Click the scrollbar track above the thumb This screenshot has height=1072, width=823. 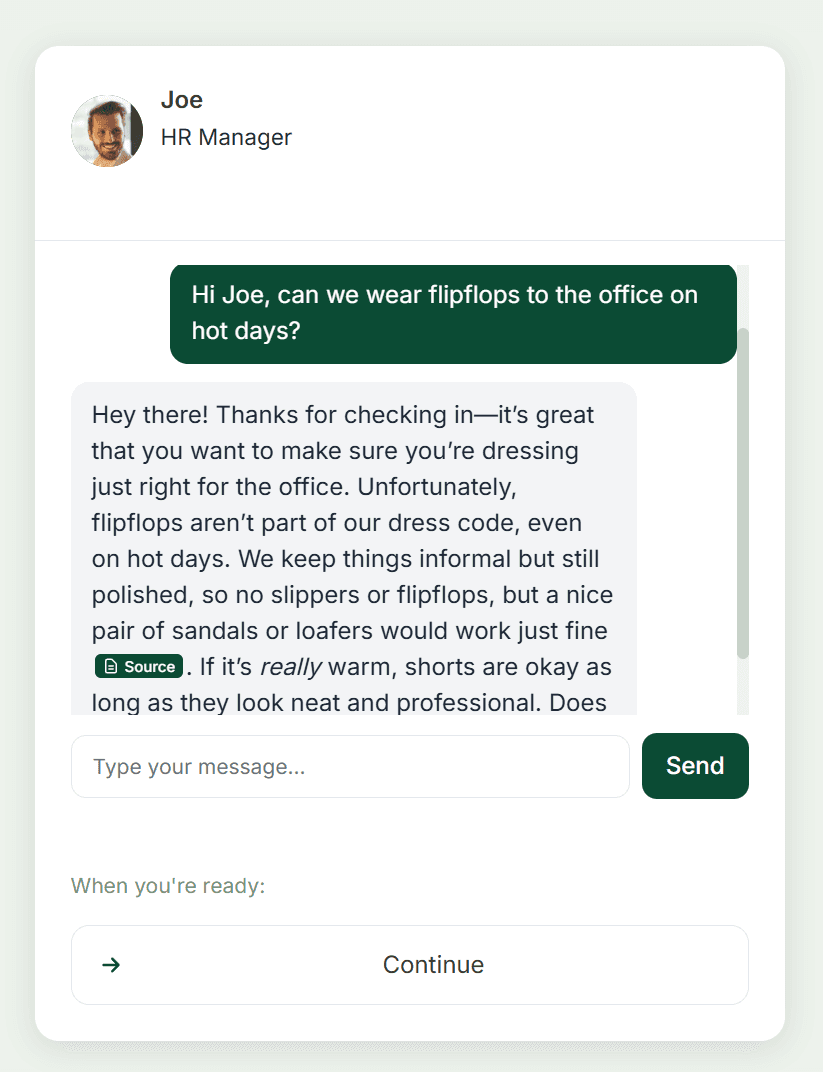click(x=742, y=295)
